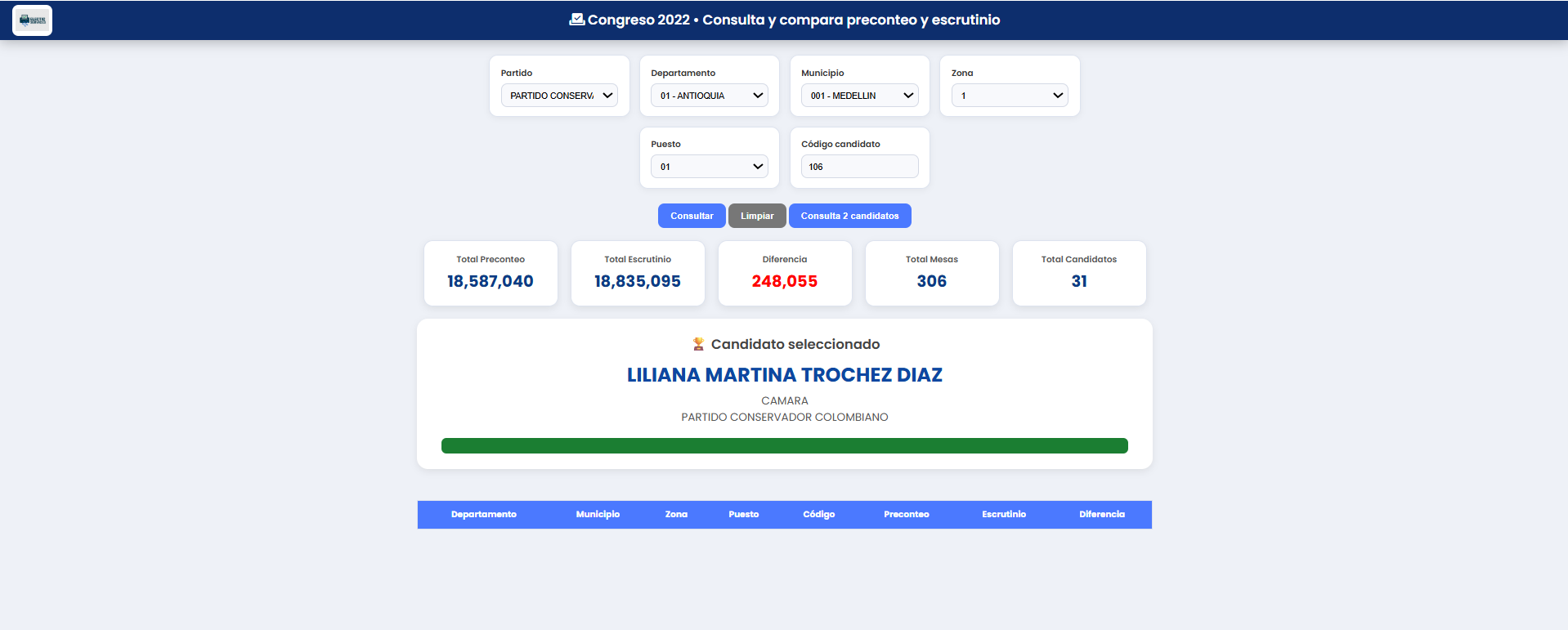Click the site logo in header
The image size is (1568, 630).
coord(32,20)
